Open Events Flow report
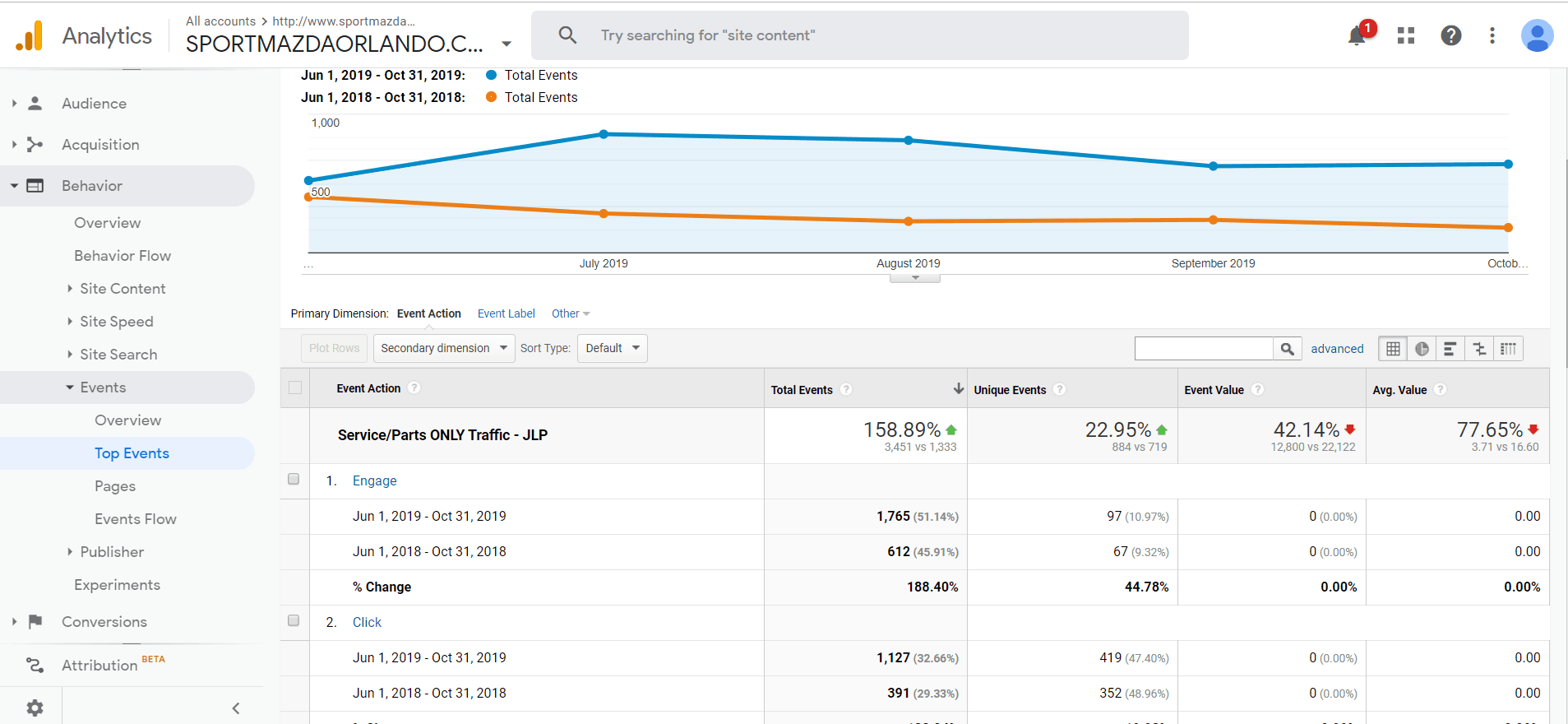The height and width of the screenshot is (724, 1568). click(136, 519)
